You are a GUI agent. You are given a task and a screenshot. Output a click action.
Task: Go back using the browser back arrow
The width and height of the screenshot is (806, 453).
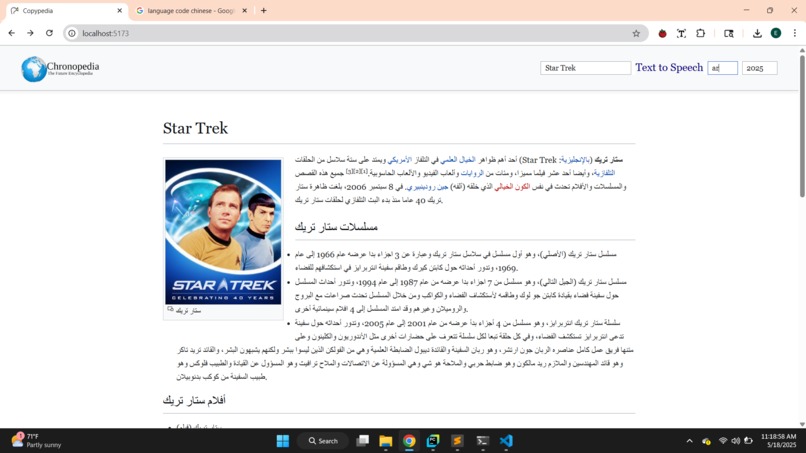(x=12, y=33)
